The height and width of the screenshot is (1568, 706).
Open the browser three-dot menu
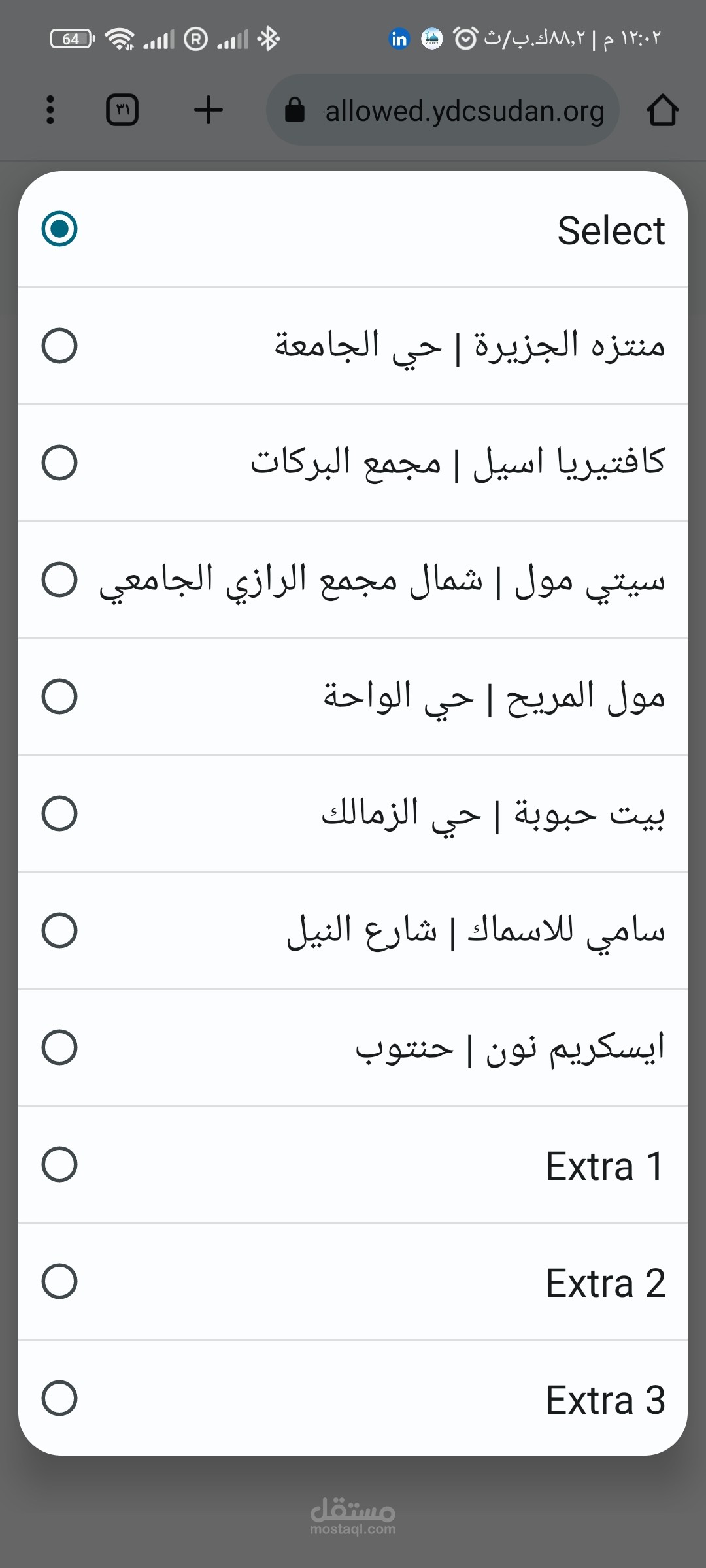[x=50, y=110]
